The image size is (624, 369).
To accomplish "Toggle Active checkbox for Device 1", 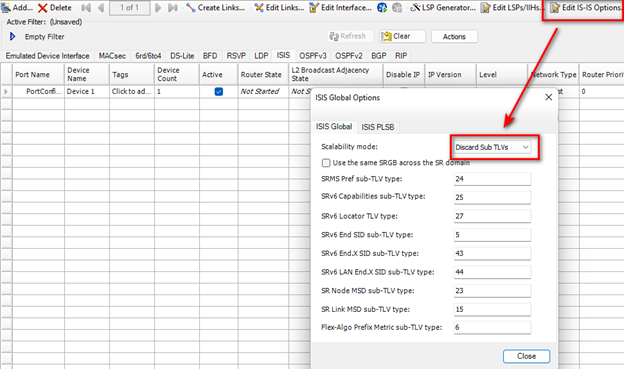I will coord(218,92).
